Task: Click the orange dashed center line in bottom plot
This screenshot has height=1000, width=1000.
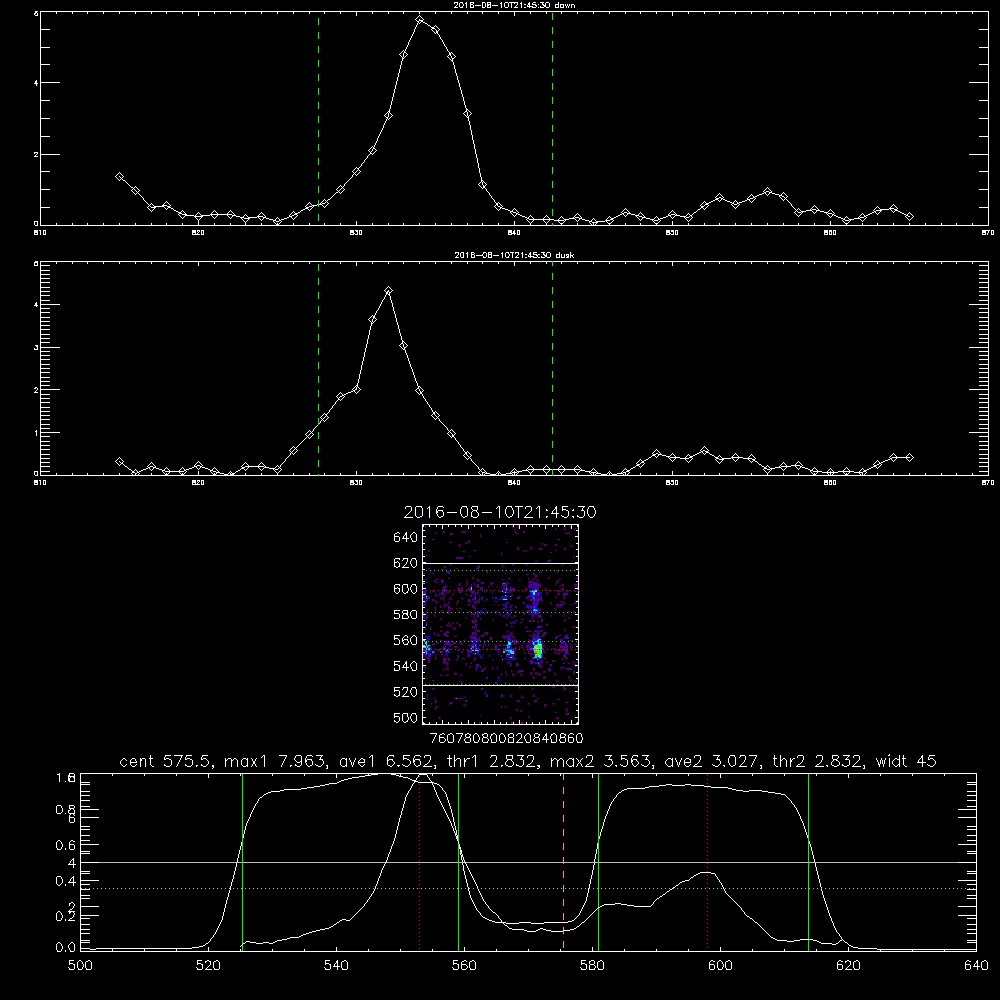Action: pyautogui.click(x=563, y=862)
